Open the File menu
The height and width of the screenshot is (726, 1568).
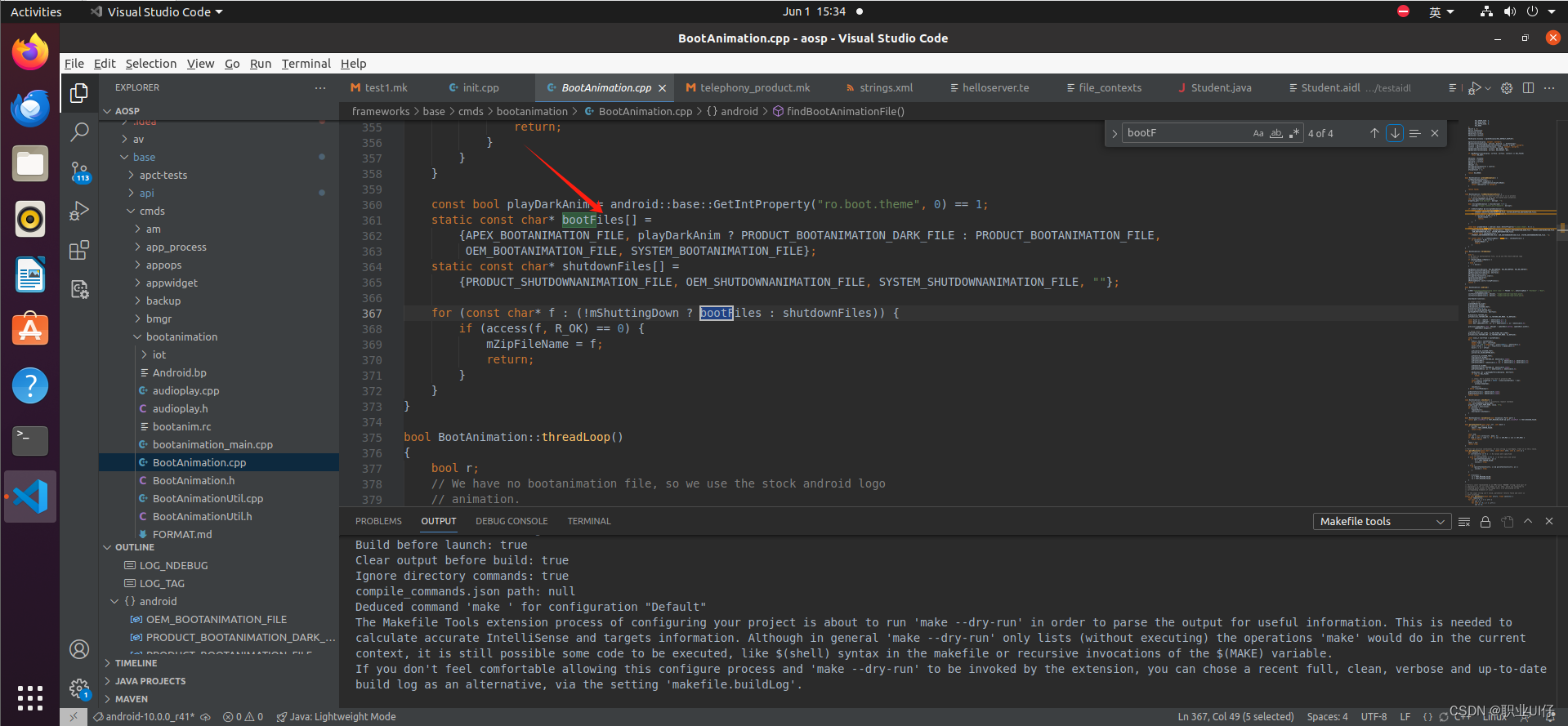tap(74, 64)
